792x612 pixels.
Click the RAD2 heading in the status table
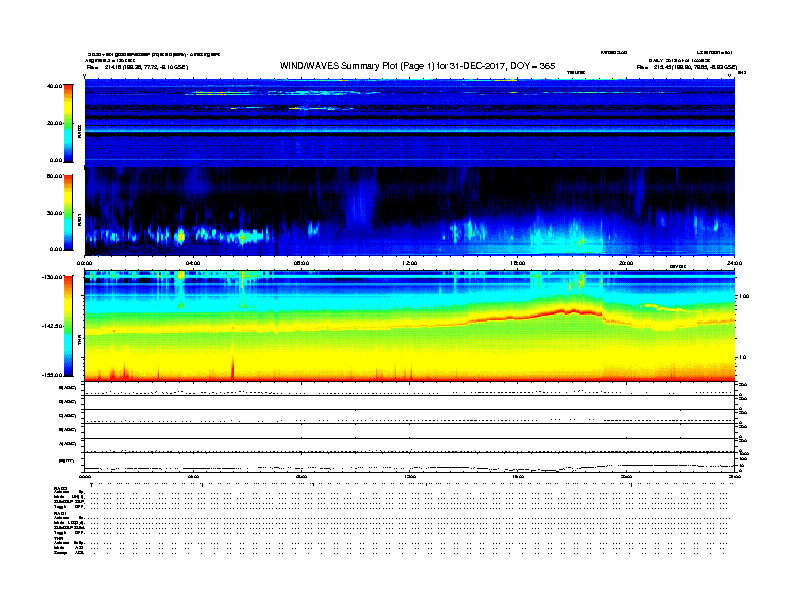61,489
